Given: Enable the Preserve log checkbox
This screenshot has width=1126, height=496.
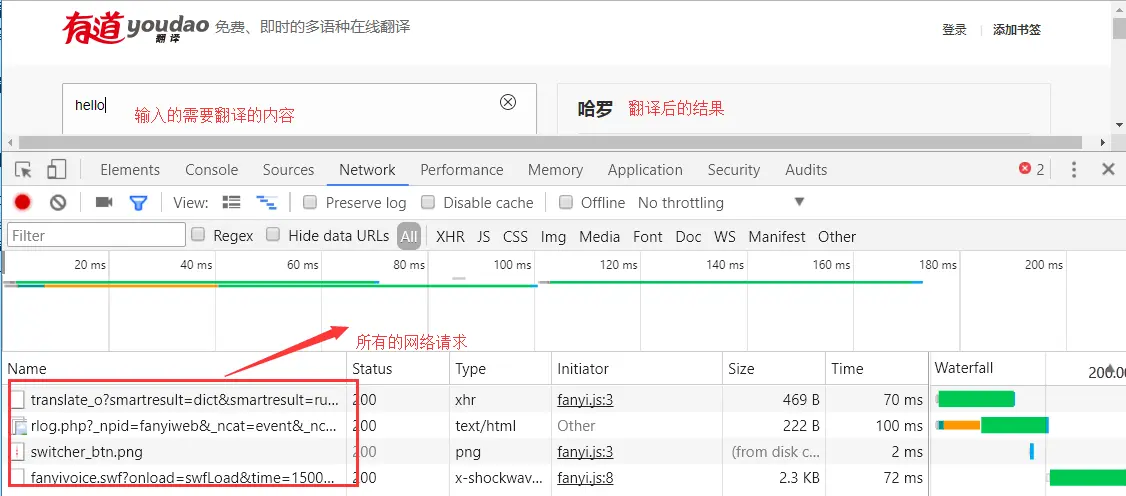Looking at the screenshot, I should (310, 202).
